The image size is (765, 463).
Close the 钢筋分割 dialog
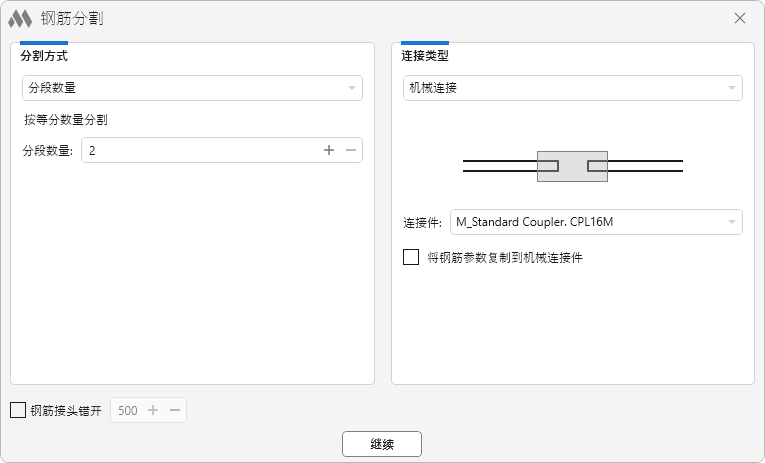click(x=740, y=18)
